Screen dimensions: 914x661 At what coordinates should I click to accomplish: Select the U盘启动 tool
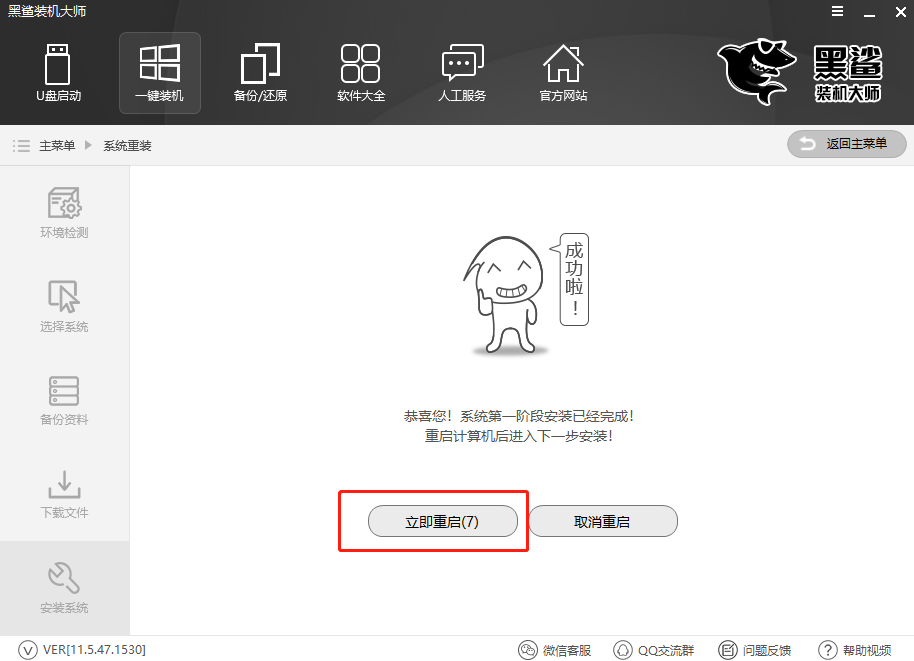coord(58,72)
